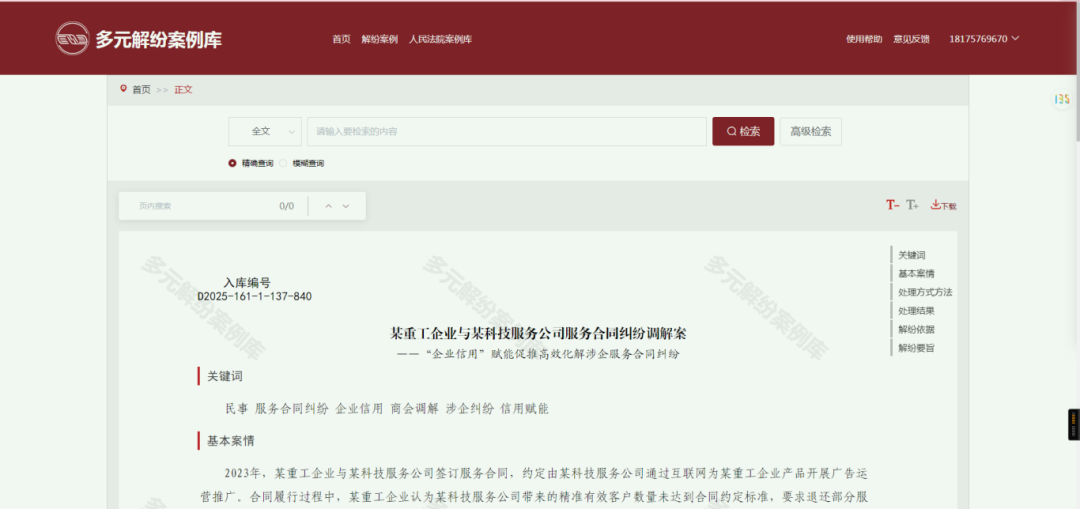Click the 入库编号 label
The height and width of the screenshot is (509, 1080).
(x=247, y=282)
